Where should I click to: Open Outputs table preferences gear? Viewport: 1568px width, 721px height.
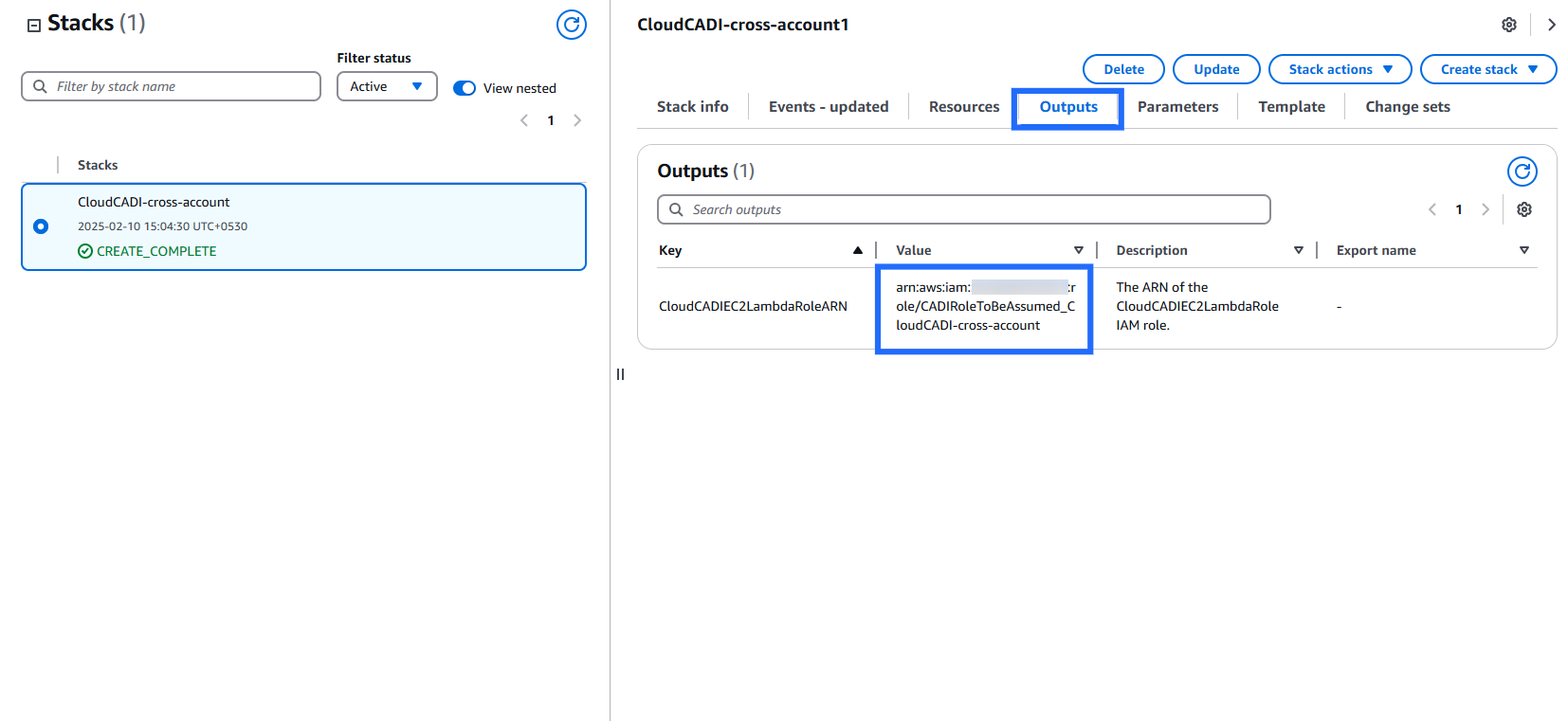(x=1523, y=209)
